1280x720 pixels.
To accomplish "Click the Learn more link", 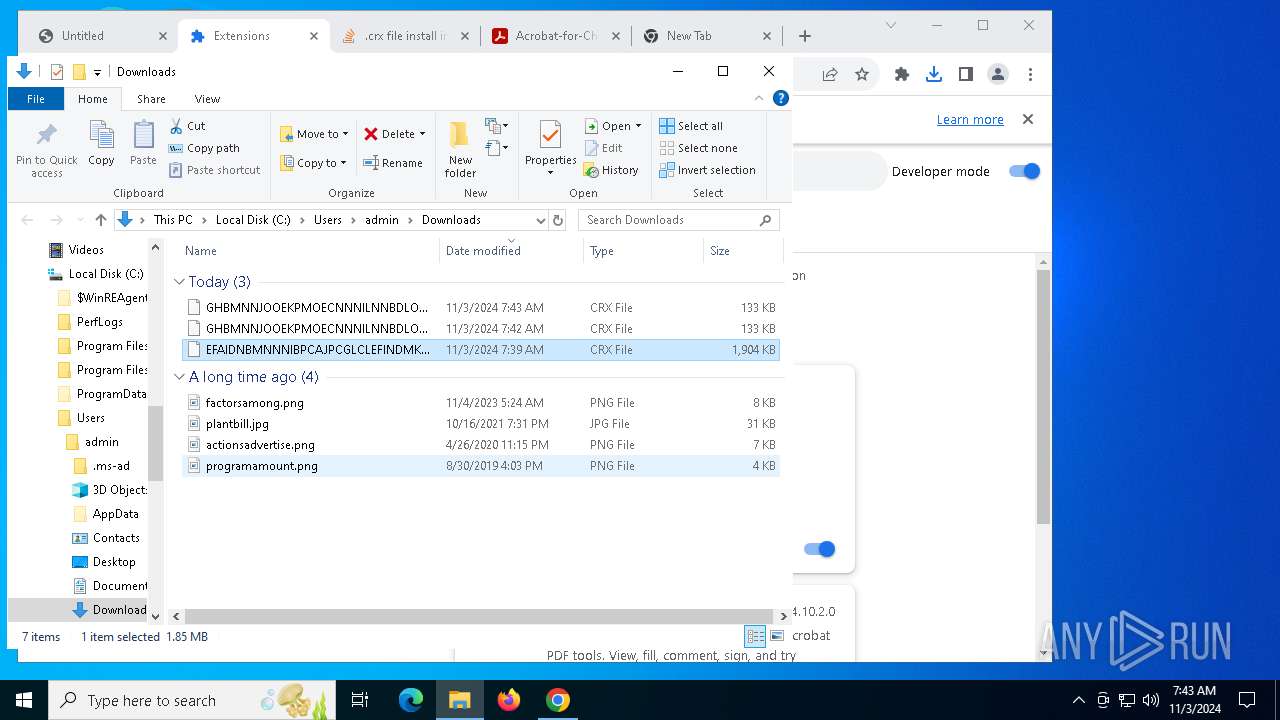I will coord(970,119).
